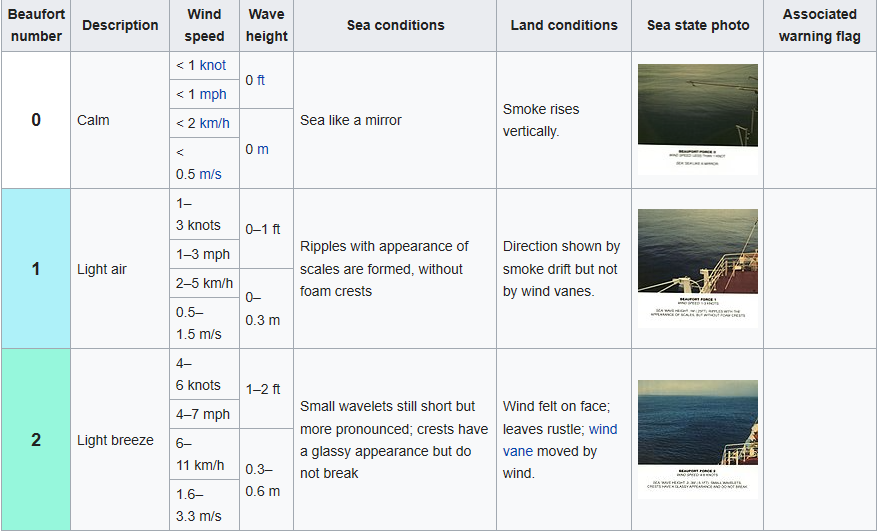Enlarge the Beaufort force 1 sea photo

697,267
